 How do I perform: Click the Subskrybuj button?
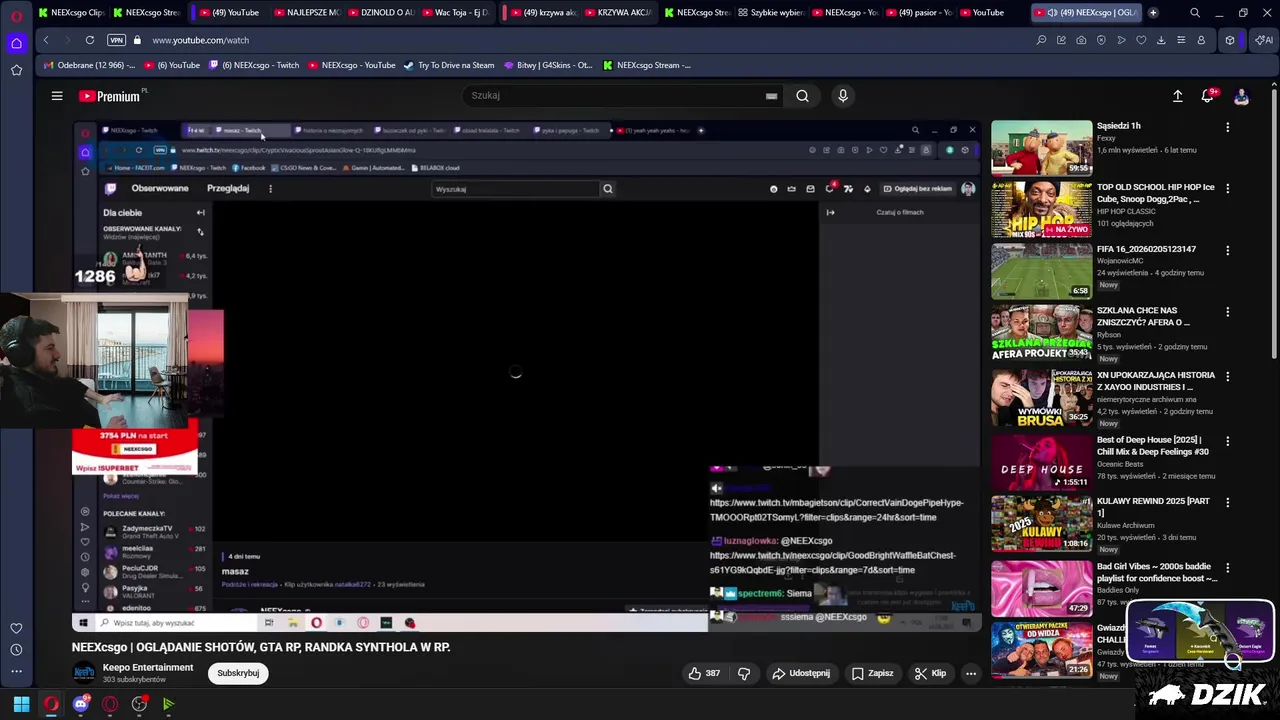click(238, 673)
